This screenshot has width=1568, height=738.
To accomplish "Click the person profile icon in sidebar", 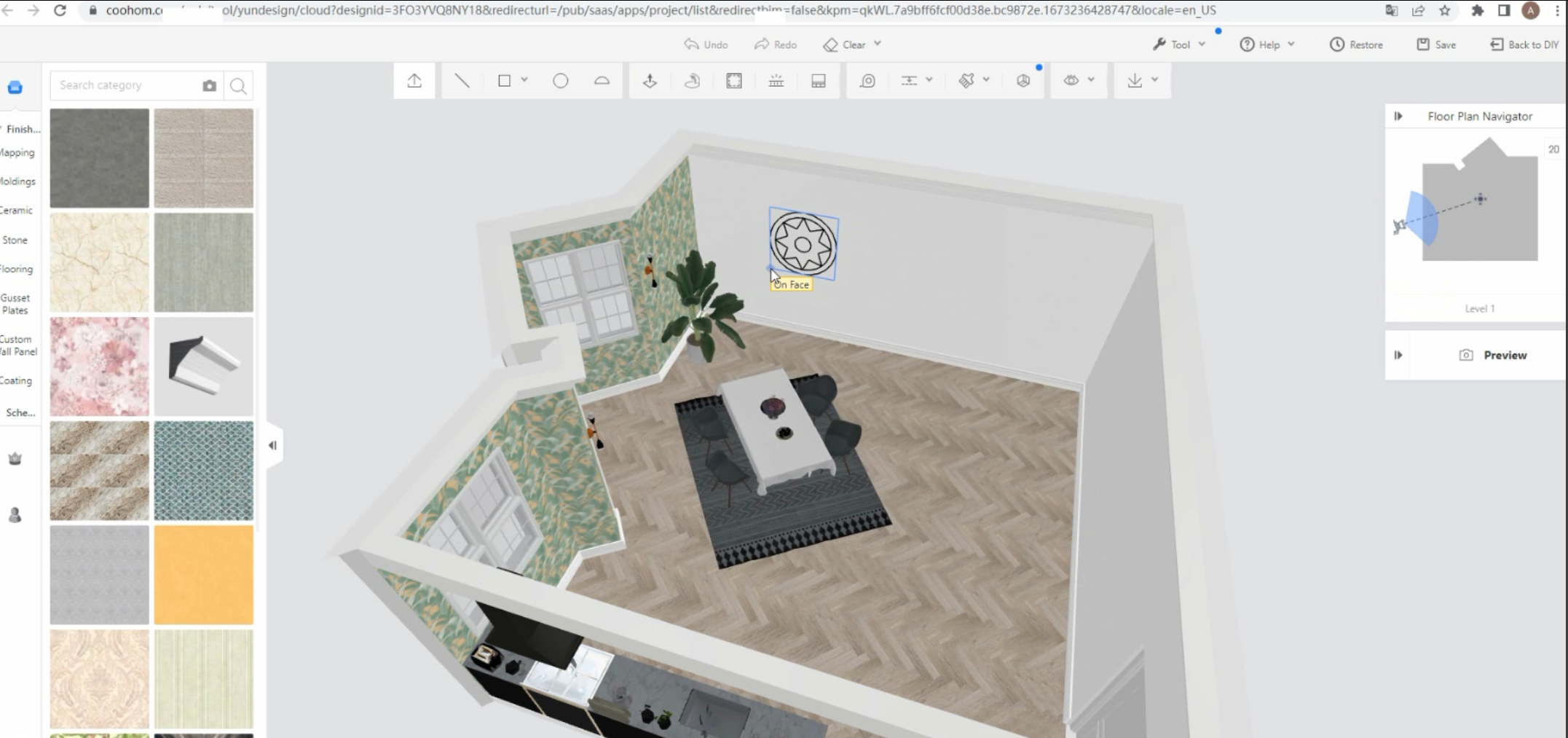I will (x=15, y=515).
